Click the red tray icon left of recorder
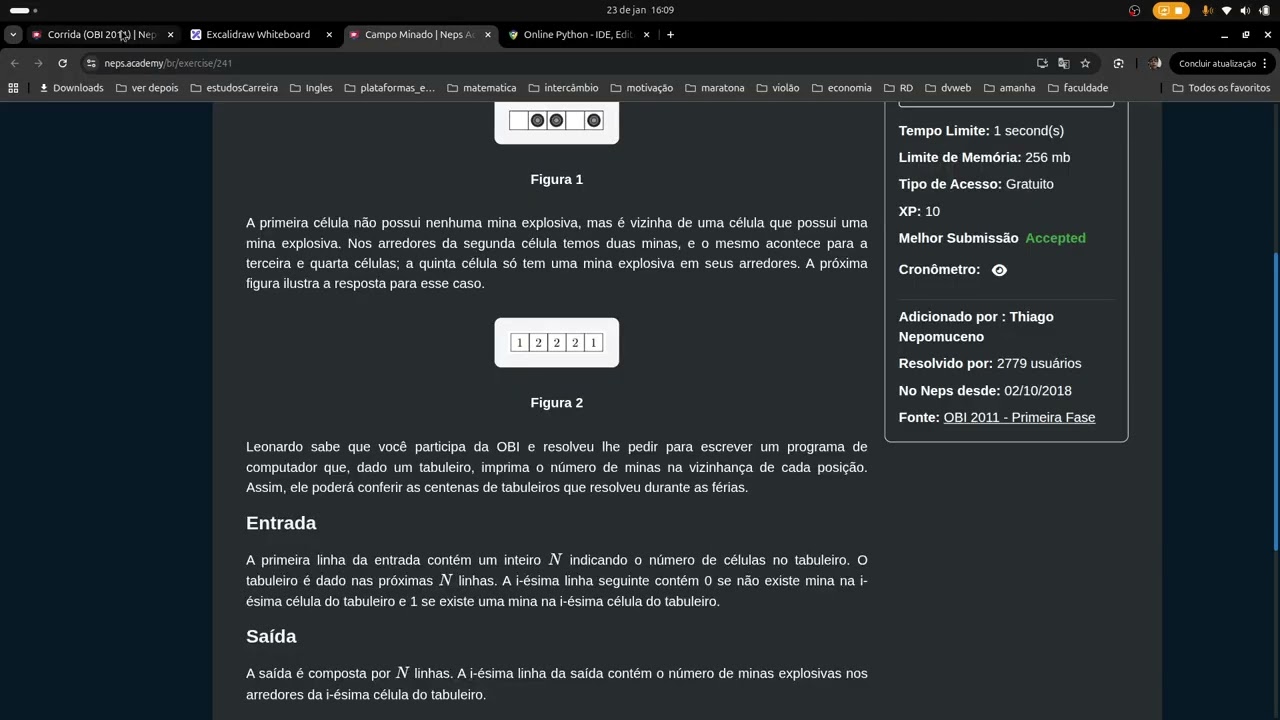Screen dimensions: 1280x720 point(1134,10)
